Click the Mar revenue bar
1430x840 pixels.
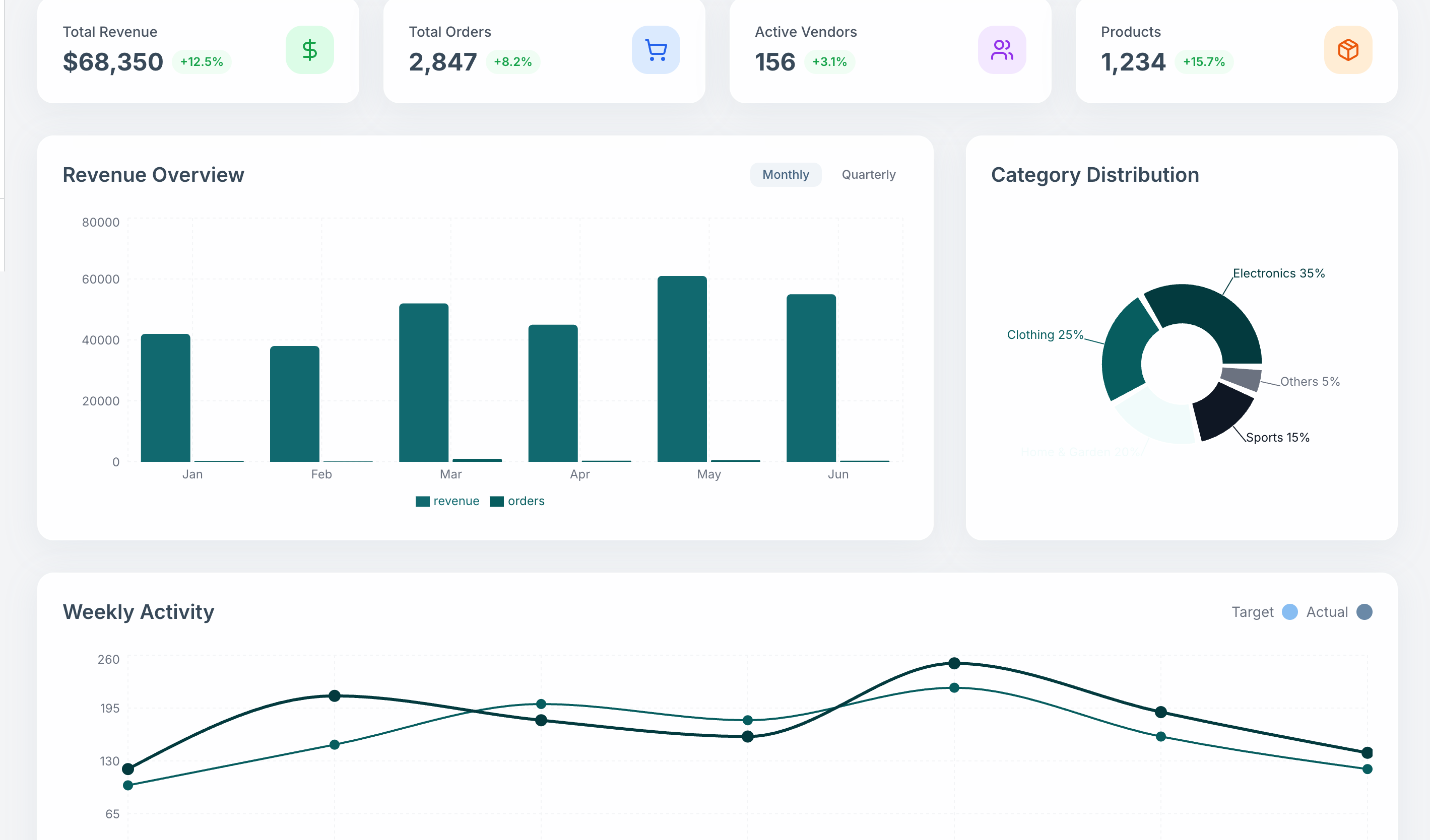pyautogui.click(x=423, y=382)
